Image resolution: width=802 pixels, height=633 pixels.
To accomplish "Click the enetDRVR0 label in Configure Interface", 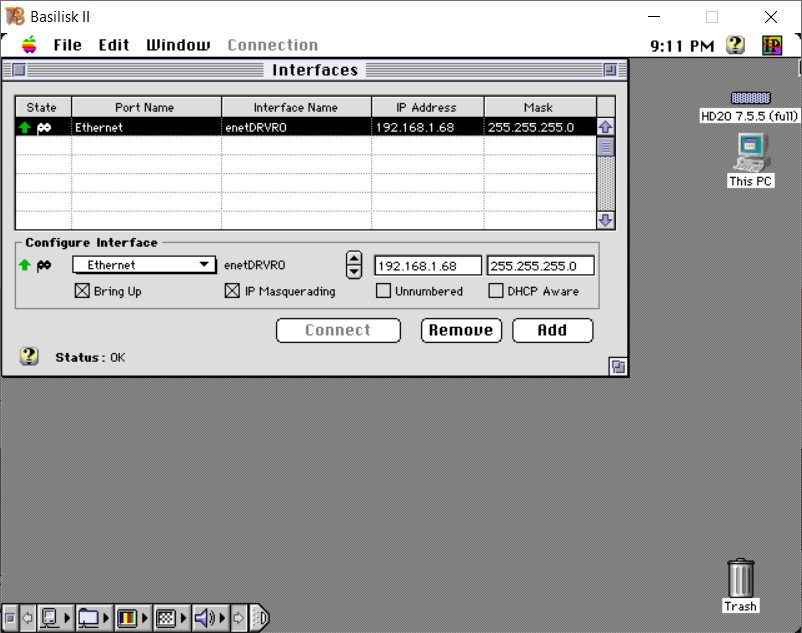I will [x=255, y=265].
